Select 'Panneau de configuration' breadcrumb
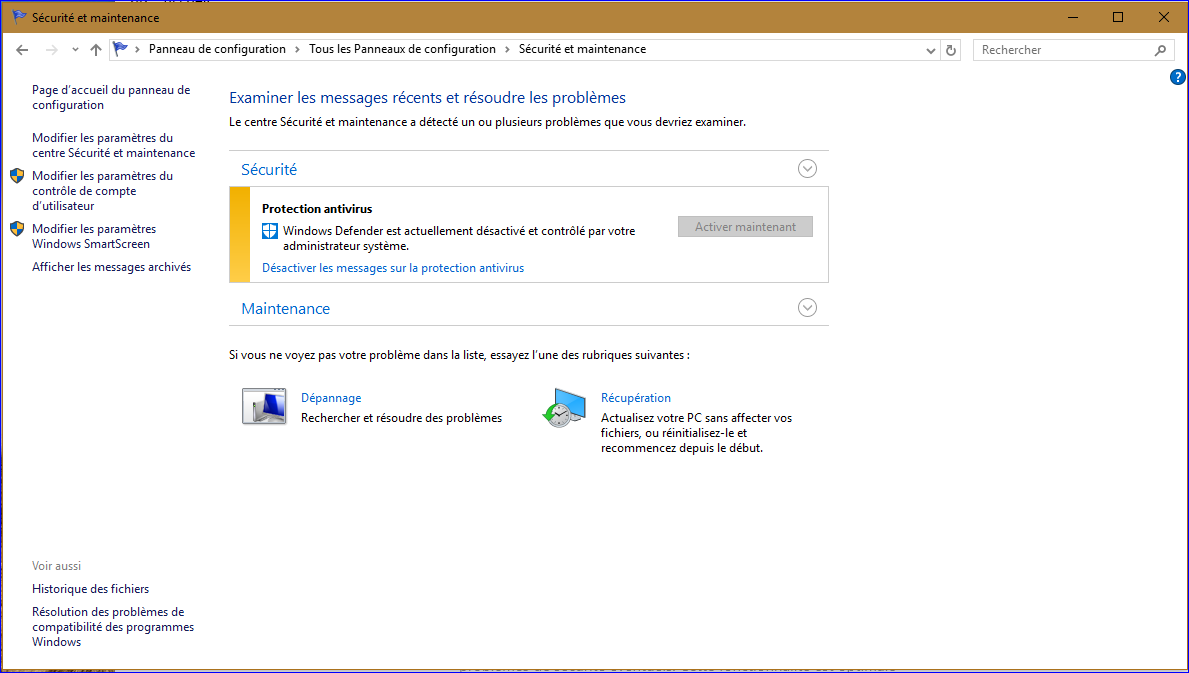The height and width of the screenshot is (673, 1189). point(217,49)
